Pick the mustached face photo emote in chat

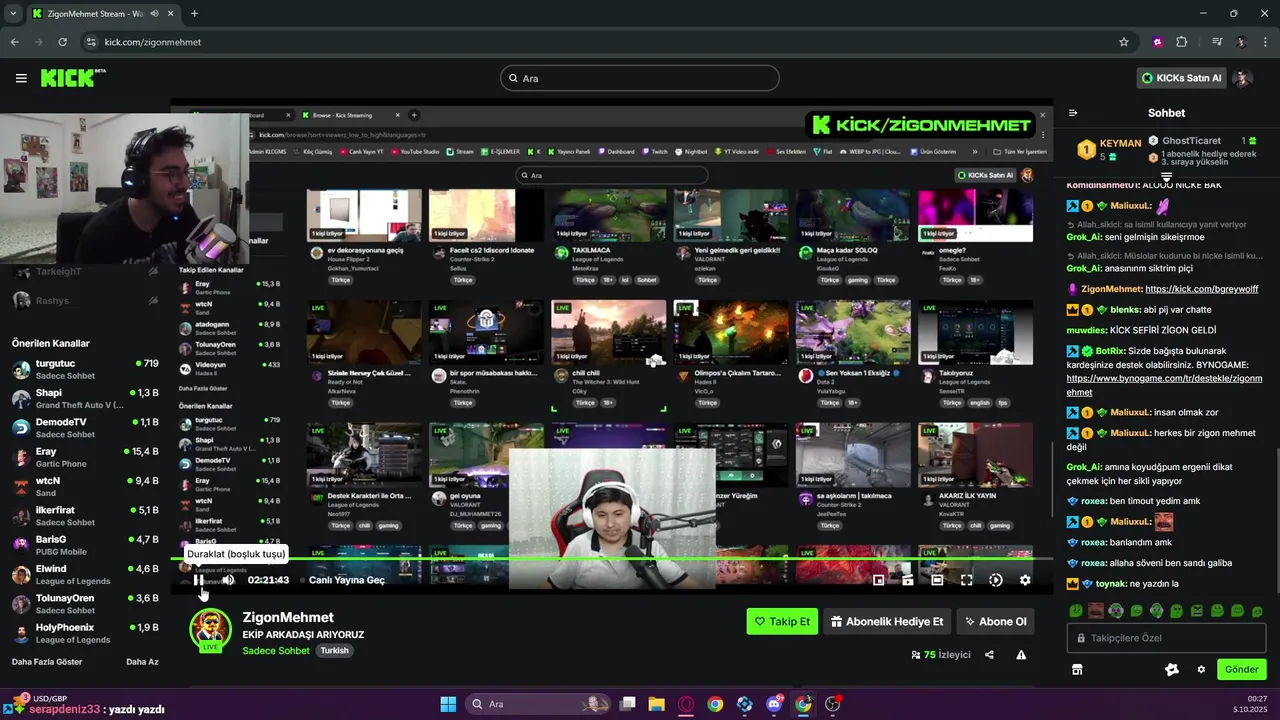click(1096, 611)
